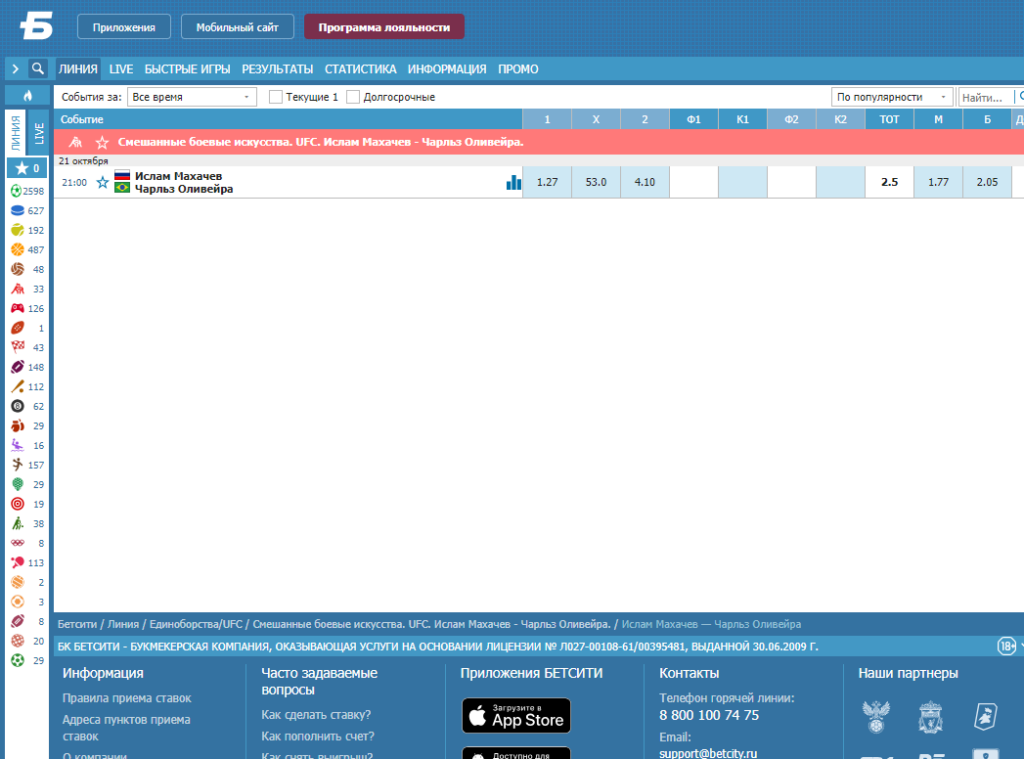Select ice hockey sport with 627 events
1024x759 pixels.
tap(27, 210)
